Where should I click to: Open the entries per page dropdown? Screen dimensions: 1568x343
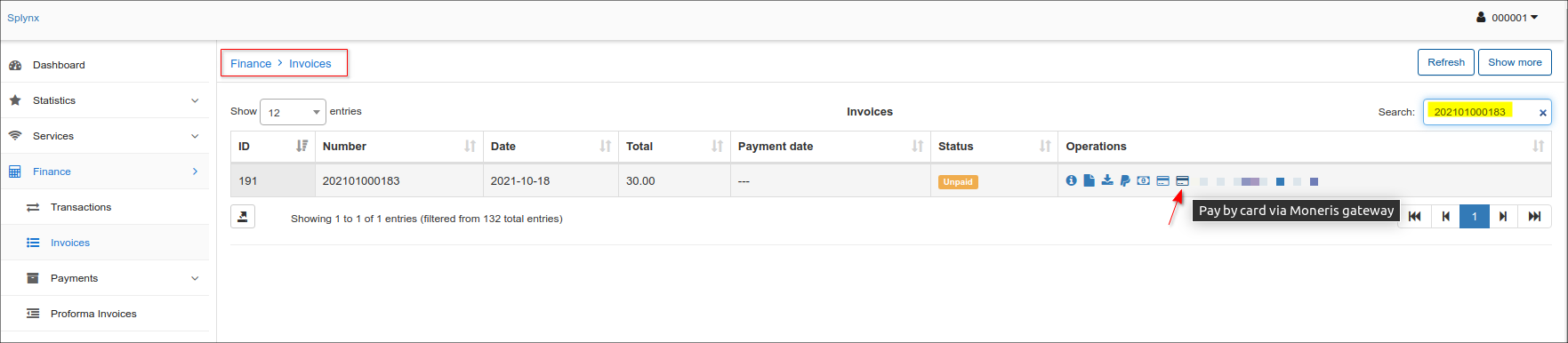coord(293,112)
